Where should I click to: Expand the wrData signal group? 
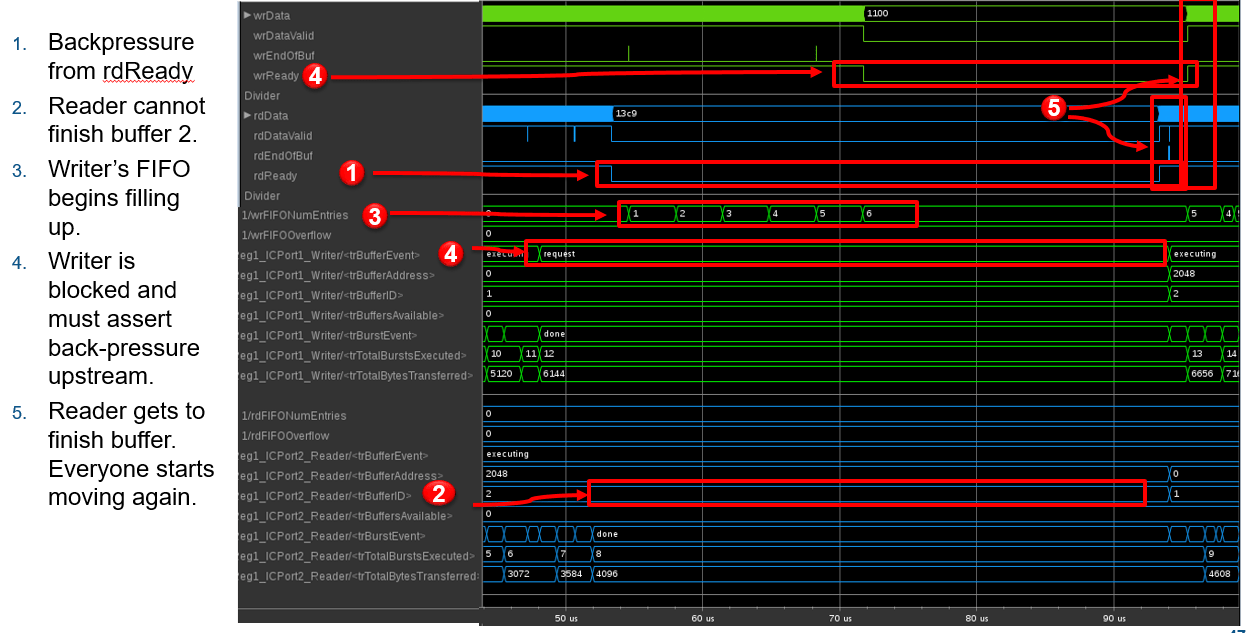[248, 16]
